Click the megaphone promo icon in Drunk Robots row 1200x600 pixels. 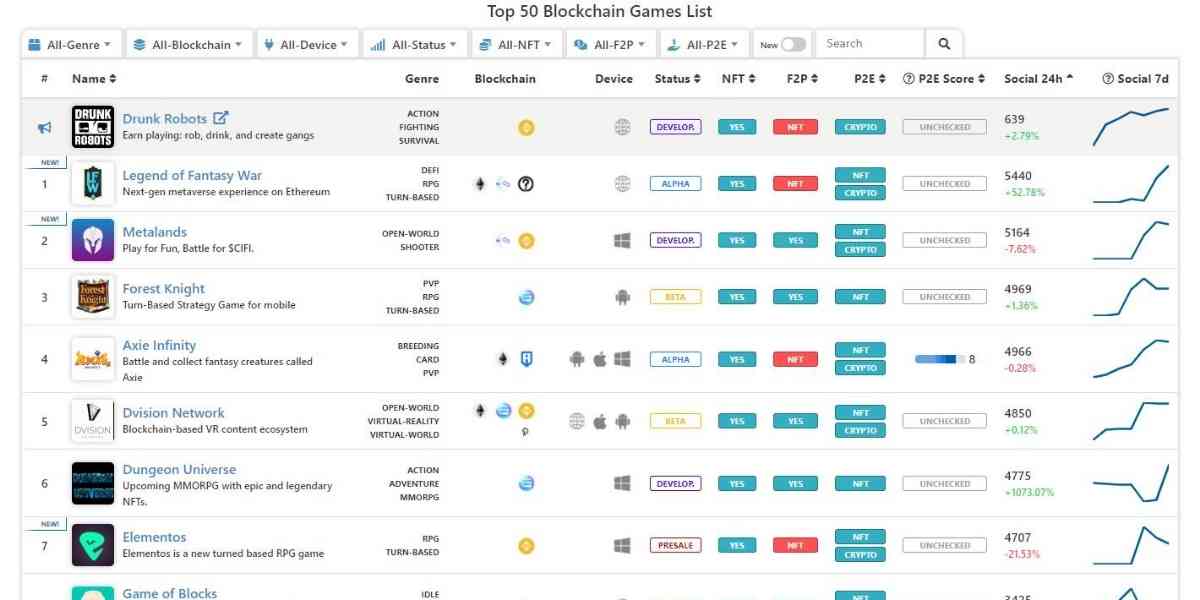(44, 127)
